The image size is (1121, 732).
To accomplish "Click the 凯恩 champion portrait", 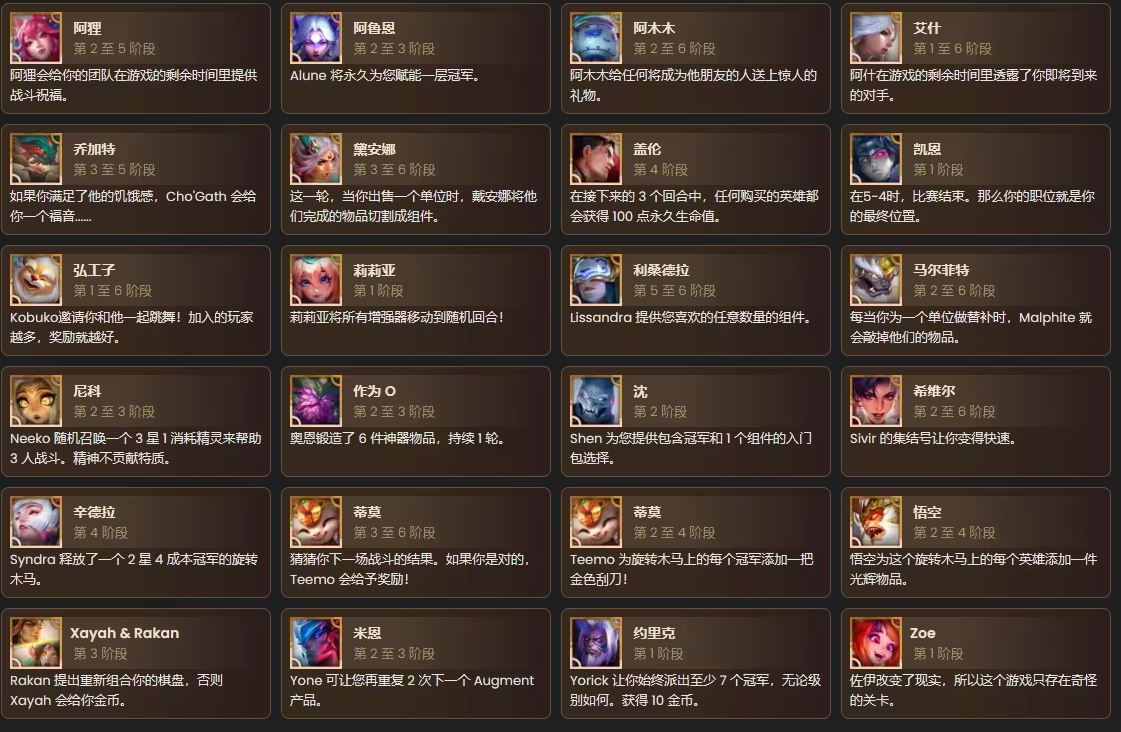I will [876, 159].
